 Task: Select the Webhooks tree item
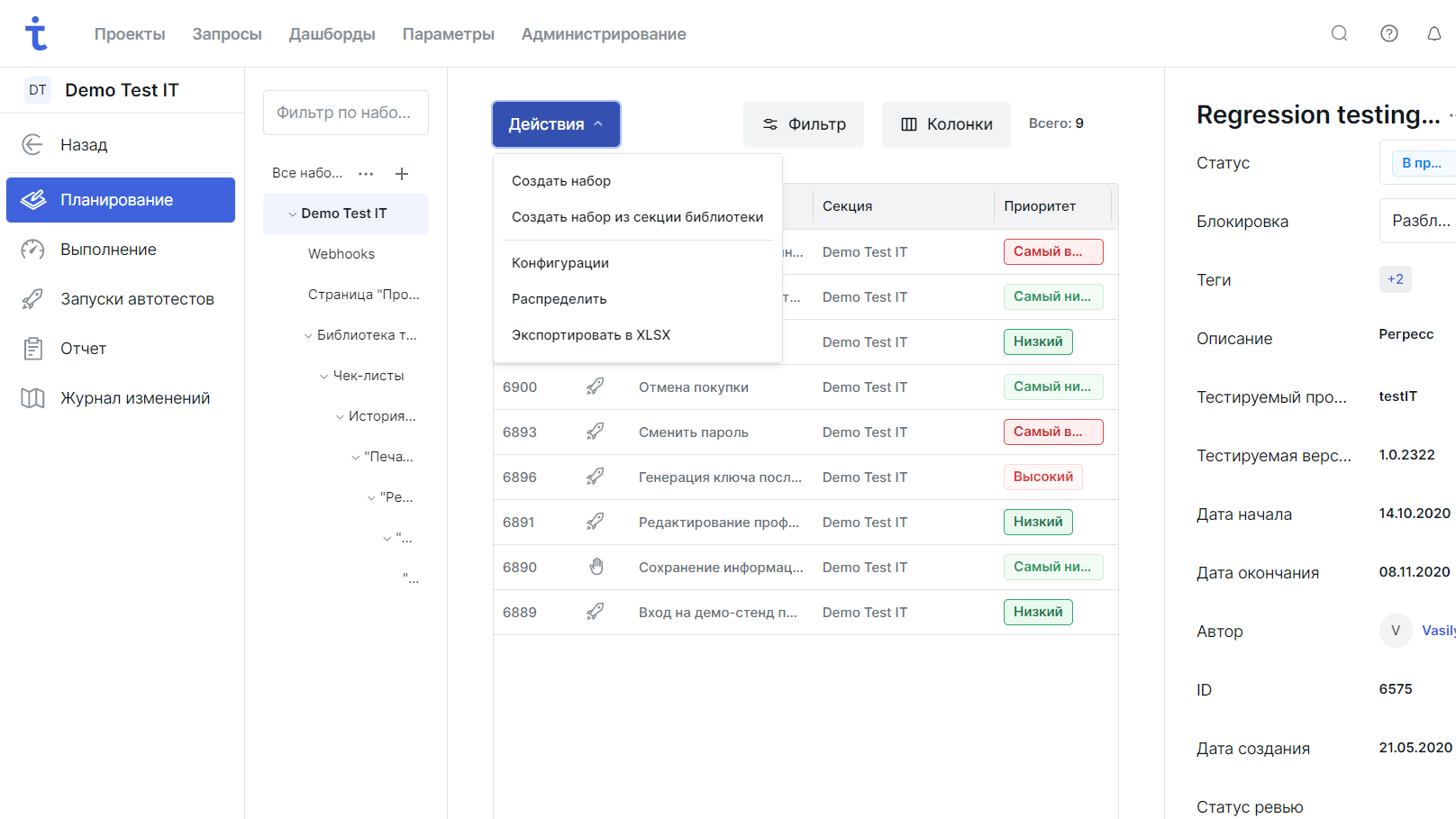tap(341, 254)
